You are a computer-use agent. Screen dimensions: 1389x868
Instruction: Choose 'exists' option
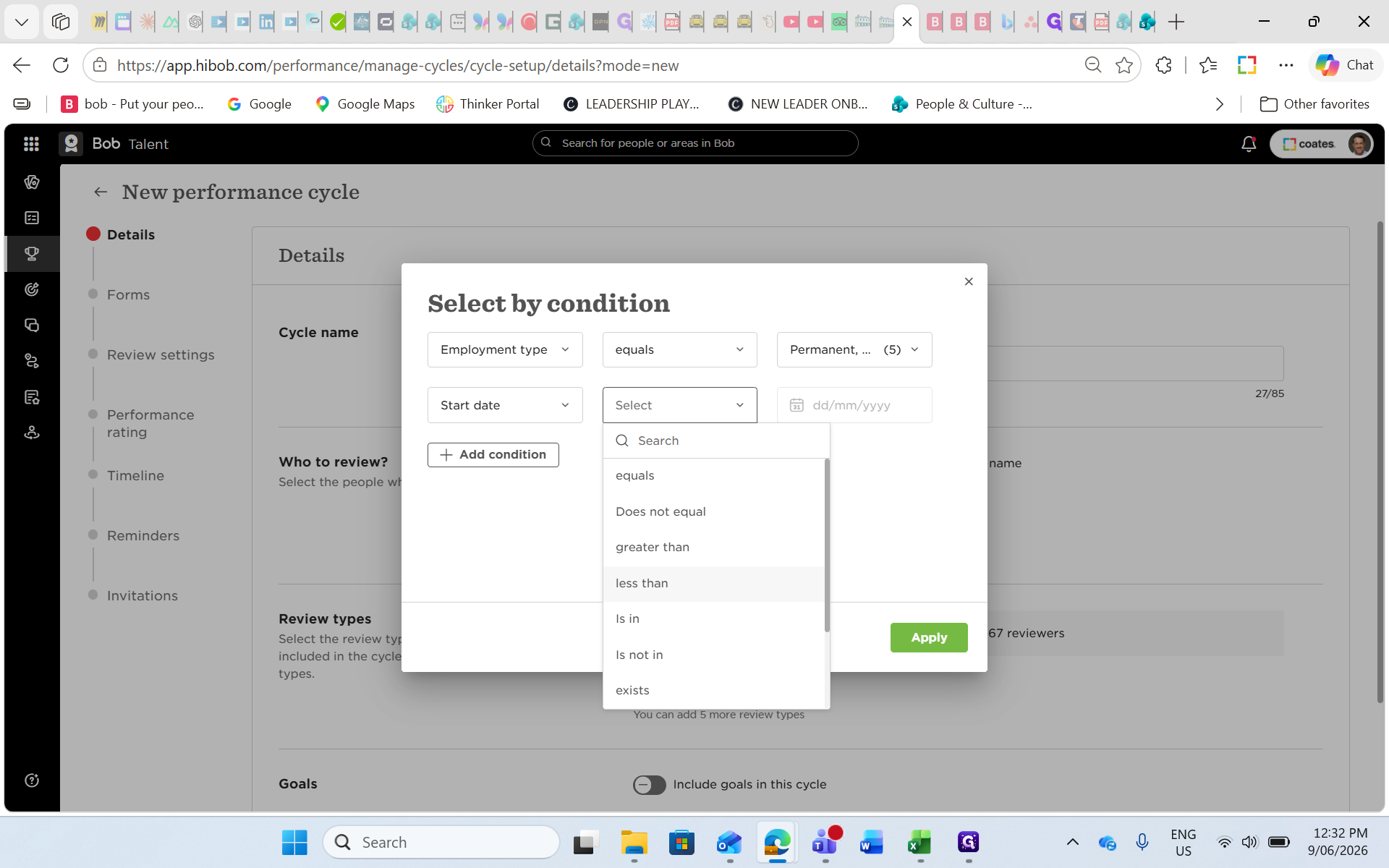pos(713,691)
